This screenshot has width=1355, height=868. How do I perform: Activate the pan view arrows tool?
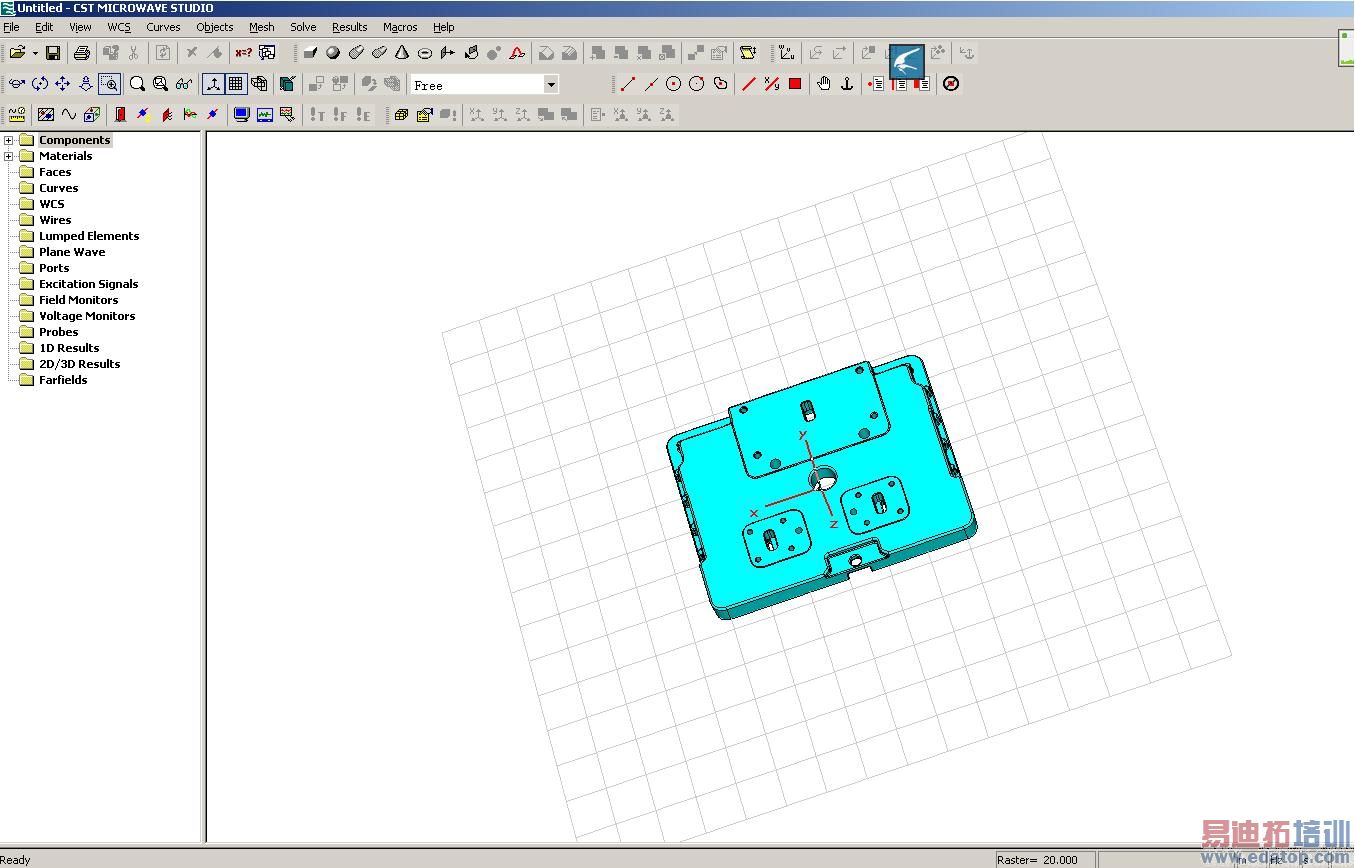click(x=63, y=84)
